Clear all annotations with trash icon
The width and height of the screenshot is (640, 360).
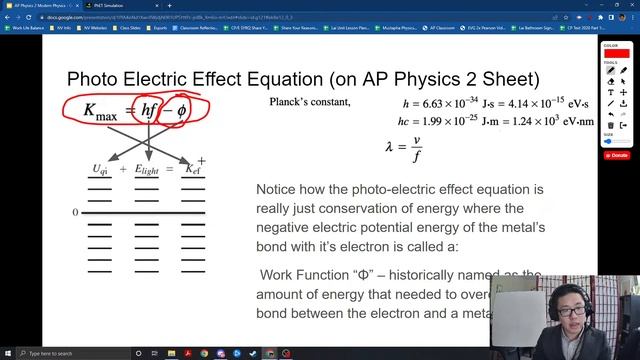(x=611, y=125)
